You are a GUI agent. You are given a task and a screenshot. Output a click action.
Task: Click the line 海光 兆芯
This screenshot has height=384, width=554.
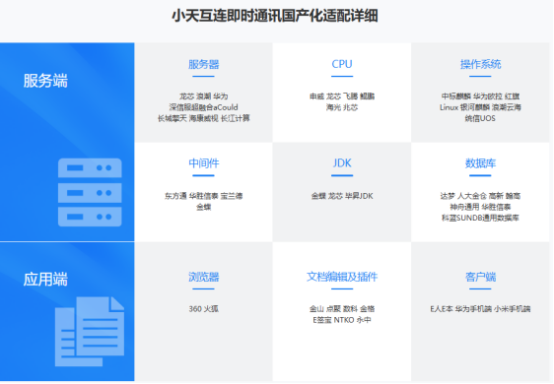(x=342, y=107)
